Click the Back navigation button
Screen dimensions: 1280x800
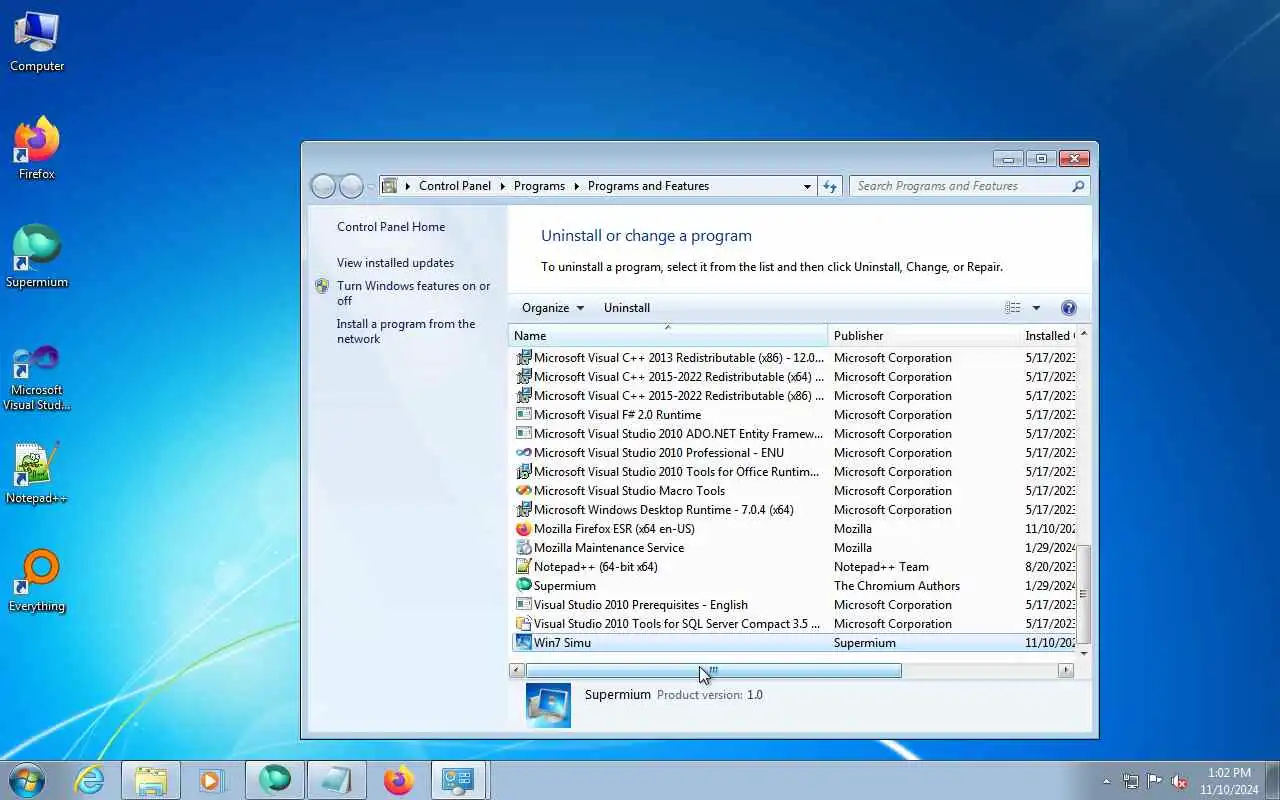[x=323, y=186]
